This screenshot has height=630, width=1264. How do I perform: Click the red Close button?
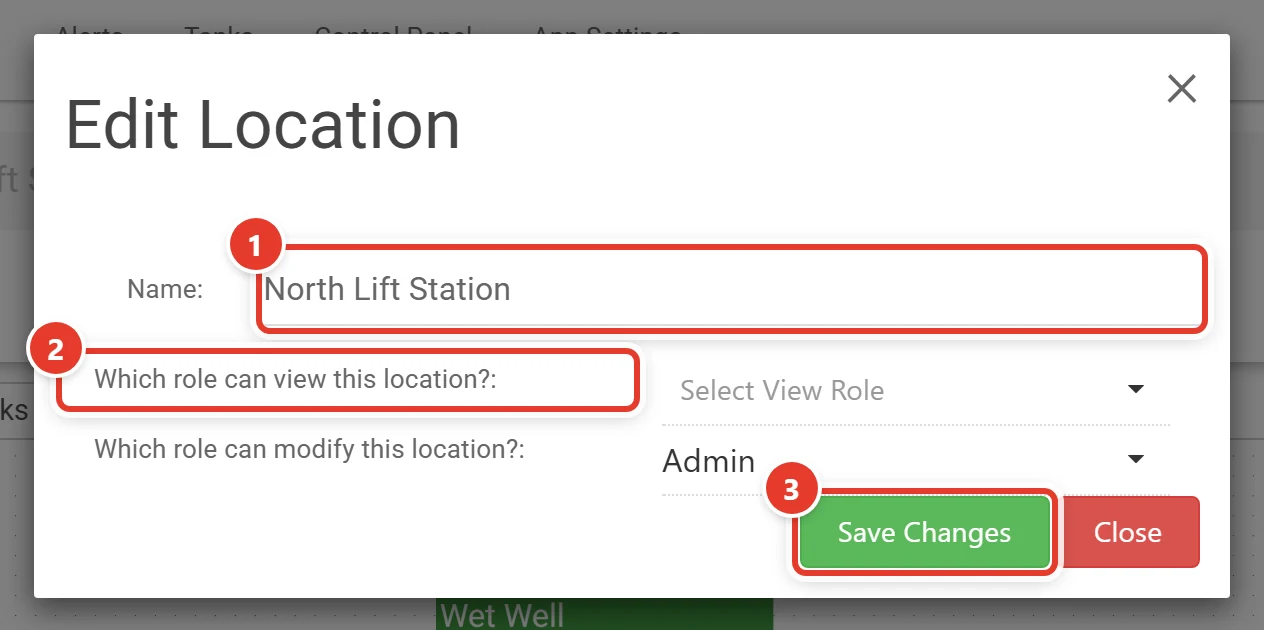(1127, 532)
